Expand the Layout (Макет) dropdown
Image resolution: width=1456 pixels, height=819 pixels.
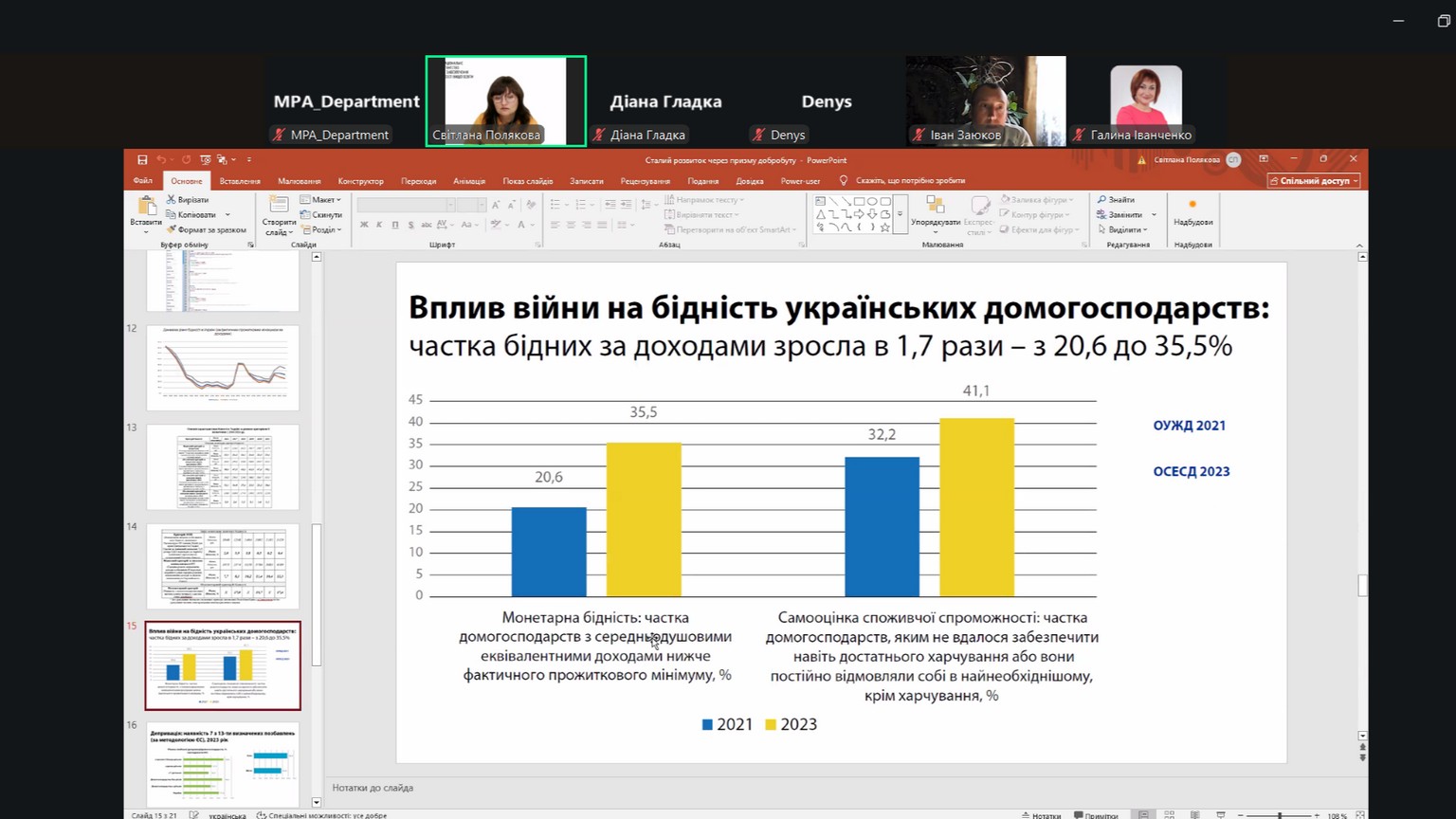coord(321,200)
